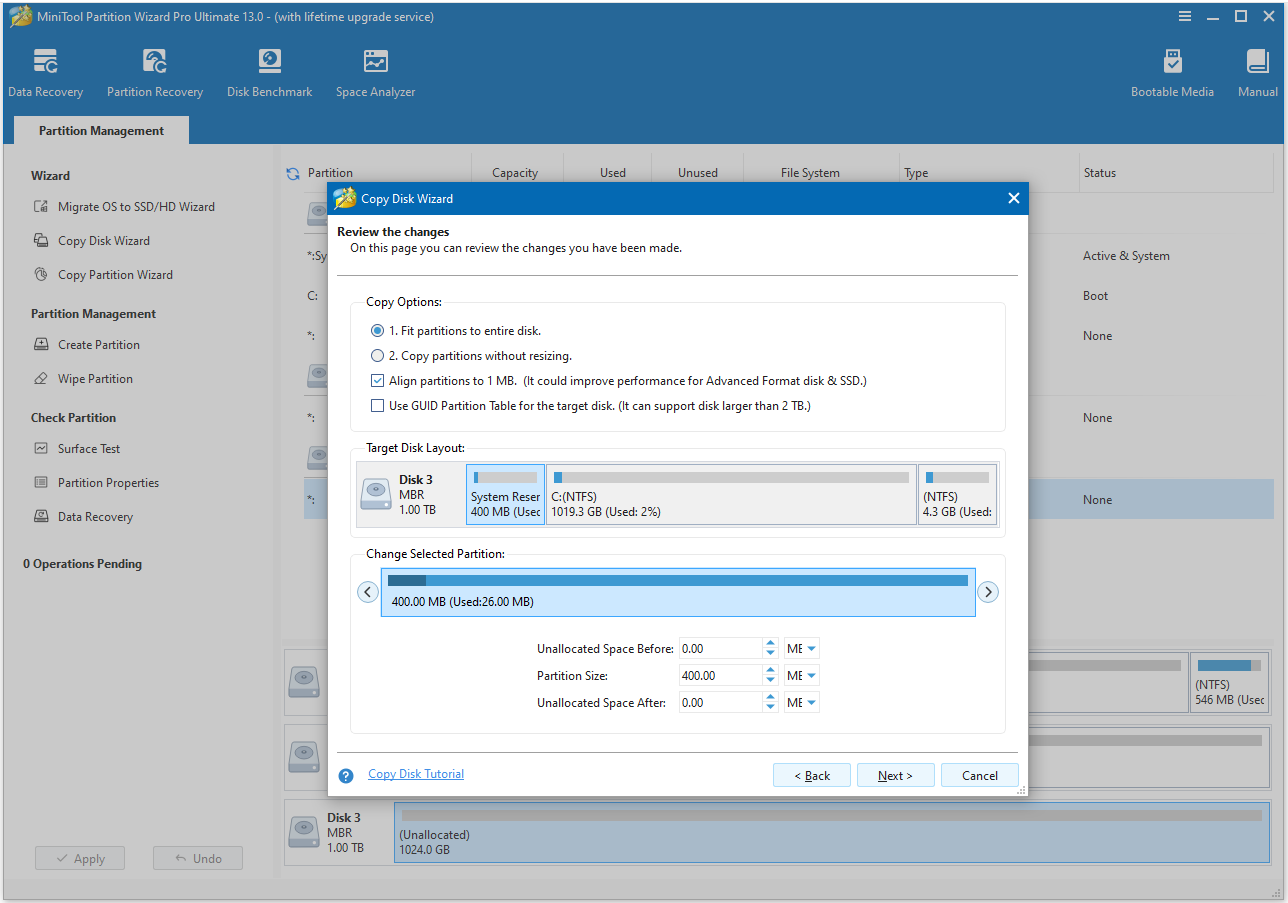Open the Copy Disk Tutorial link
This screenshot has height=903, width=1288.
[415, 773]
